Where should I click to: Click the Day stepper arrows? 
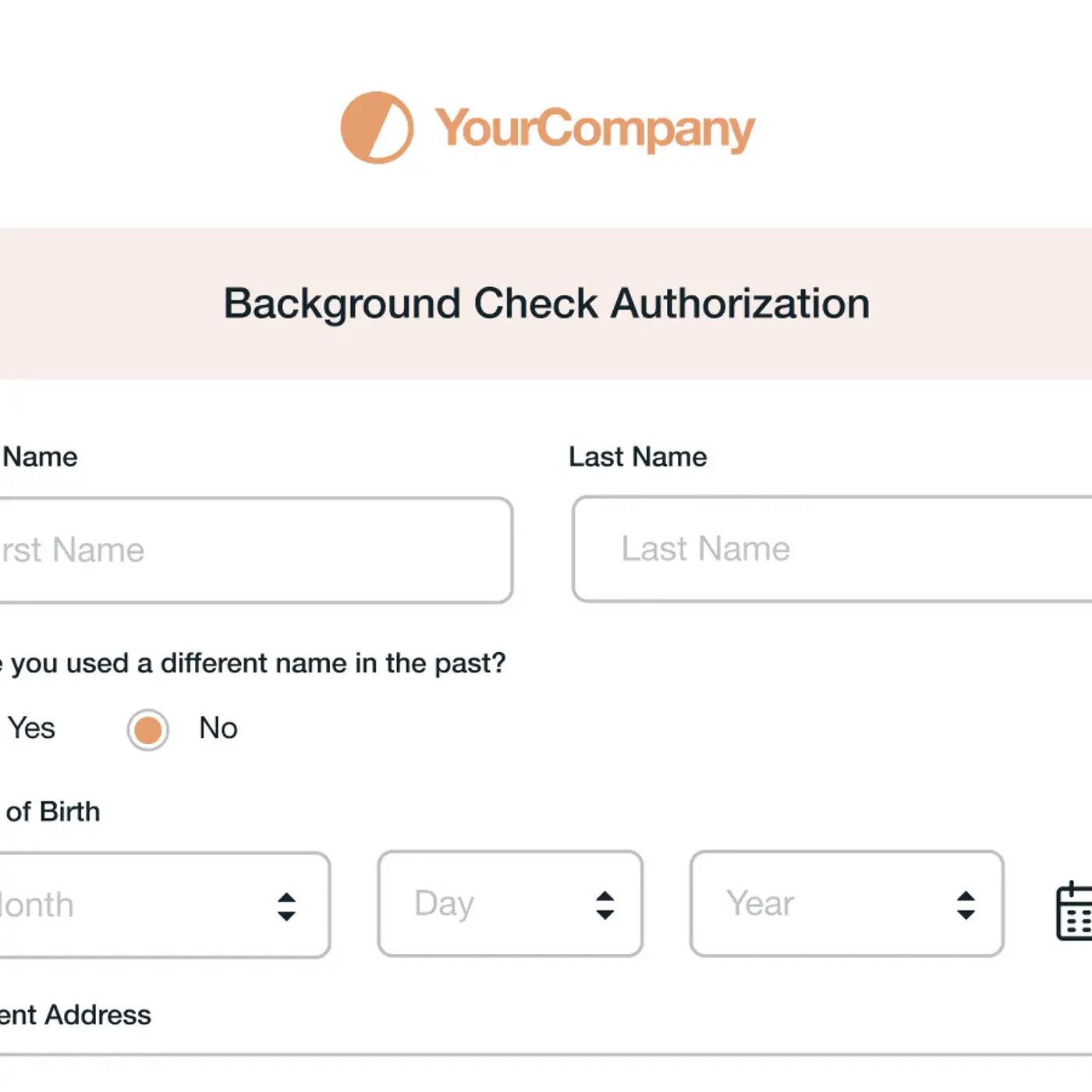(606, 905)
